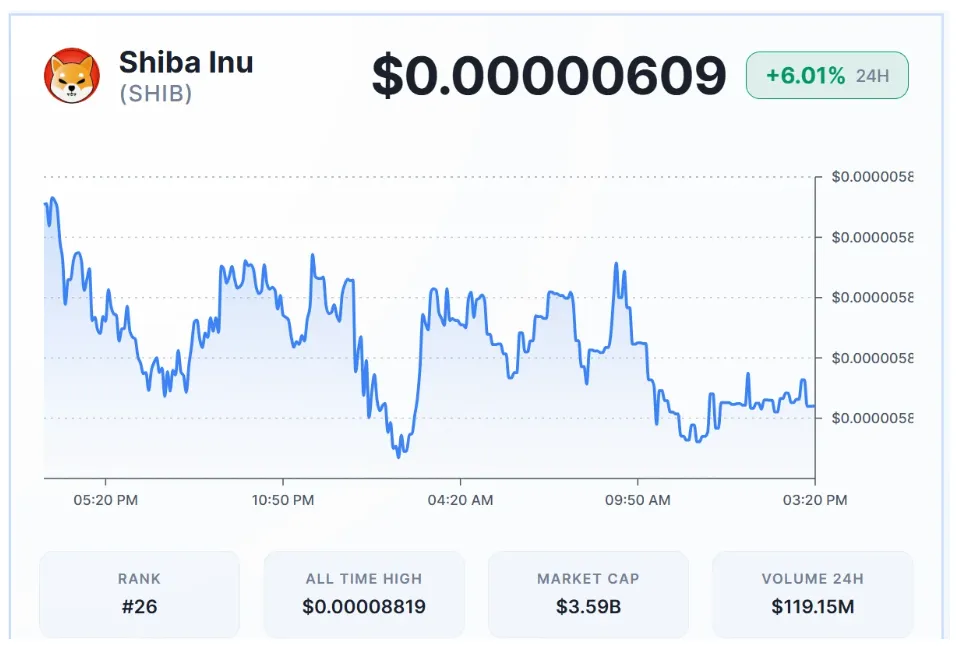Click the $0.00008819 all-time-high value
The width and height of the screenshot is (964, 652).
tap(364, 606)
